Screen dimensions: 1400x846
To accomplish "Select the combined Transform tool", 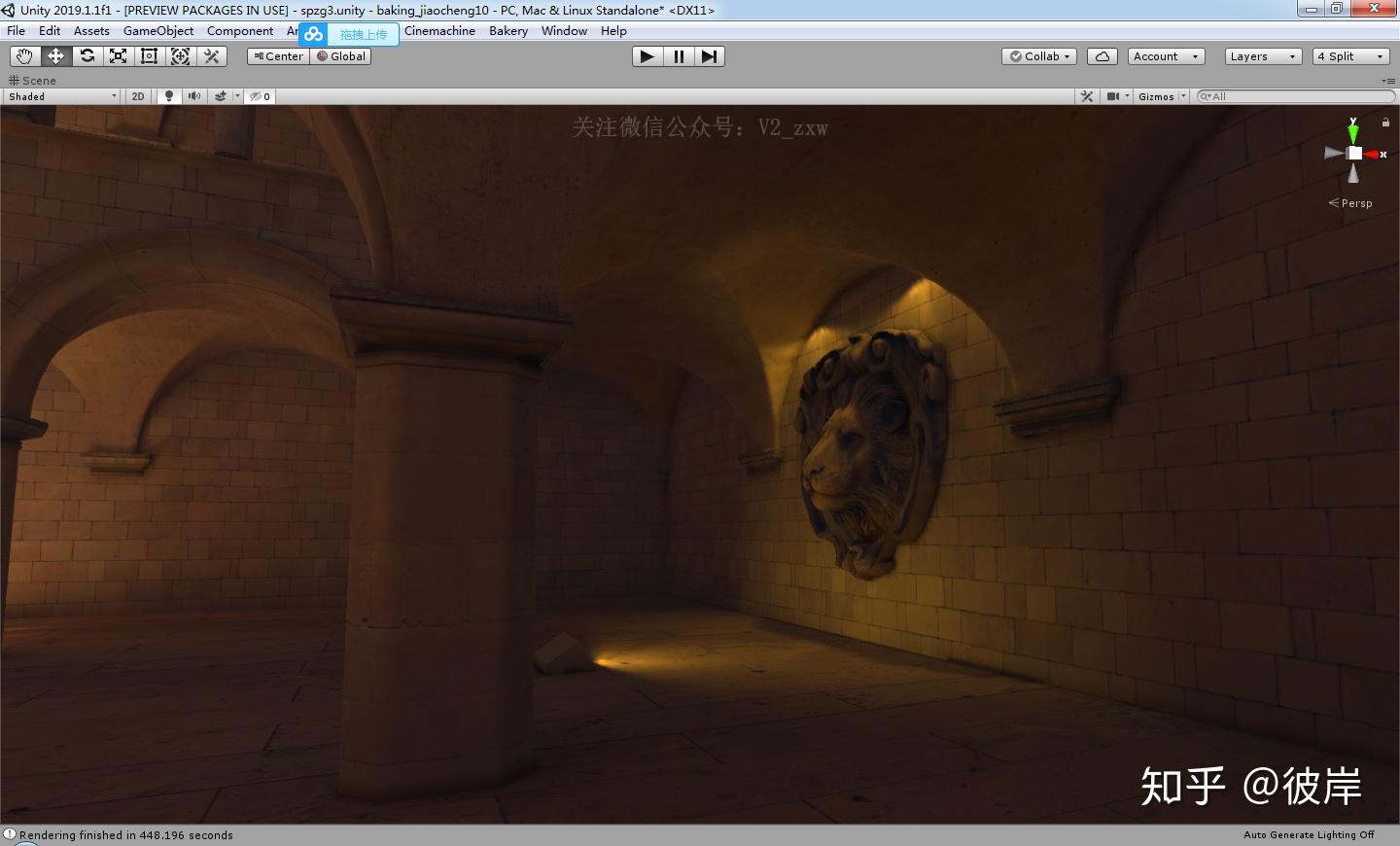I will [180, 56].
